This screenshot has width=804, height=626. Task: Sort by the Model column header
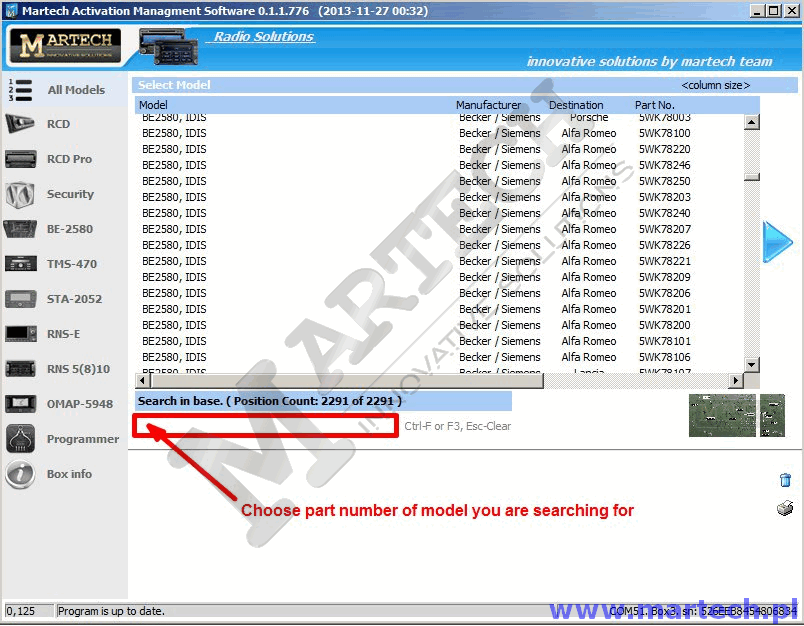153,105
